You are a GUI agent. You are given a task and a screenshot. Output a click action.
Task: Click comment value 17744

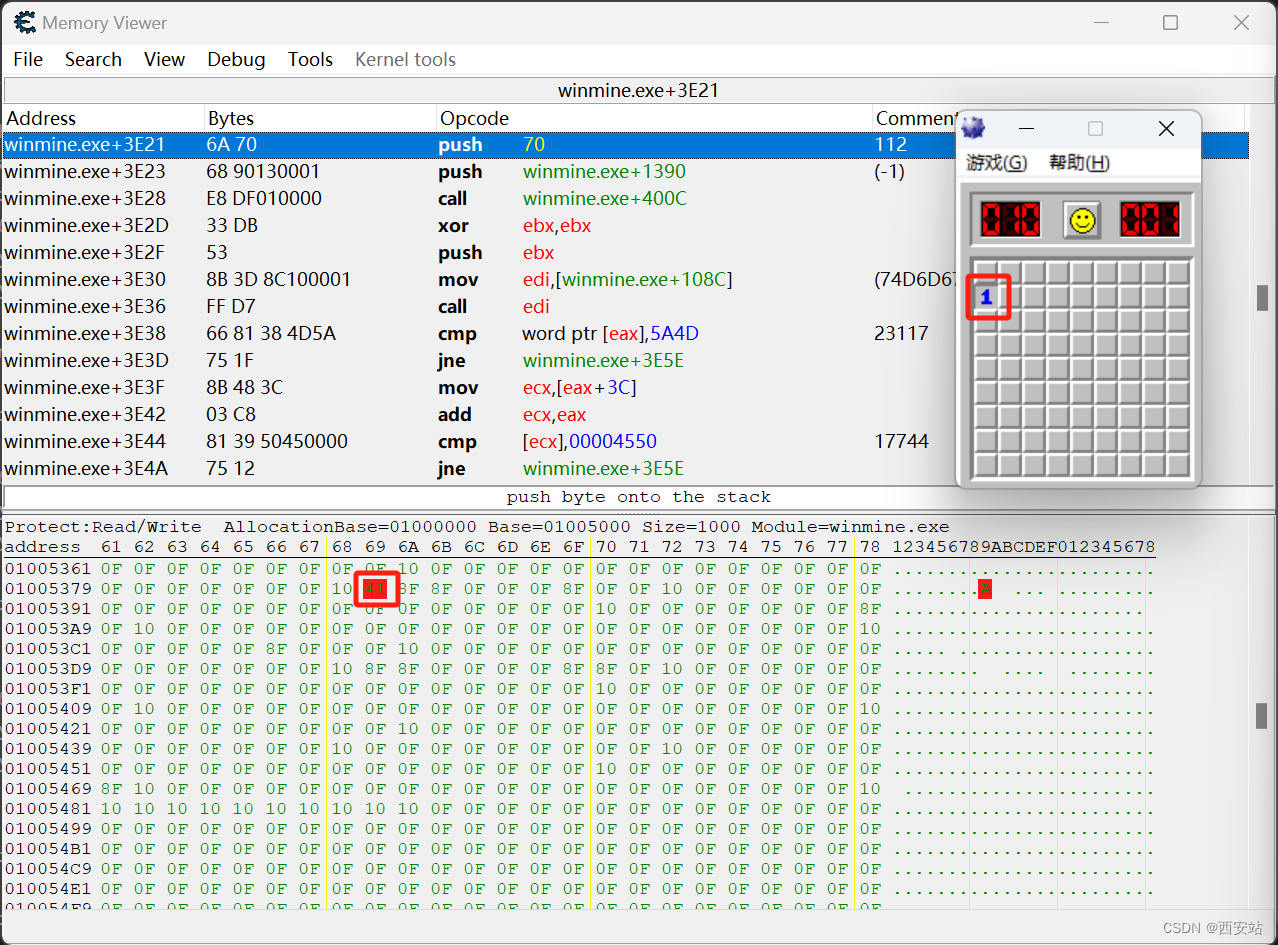[x=902, y=442]
